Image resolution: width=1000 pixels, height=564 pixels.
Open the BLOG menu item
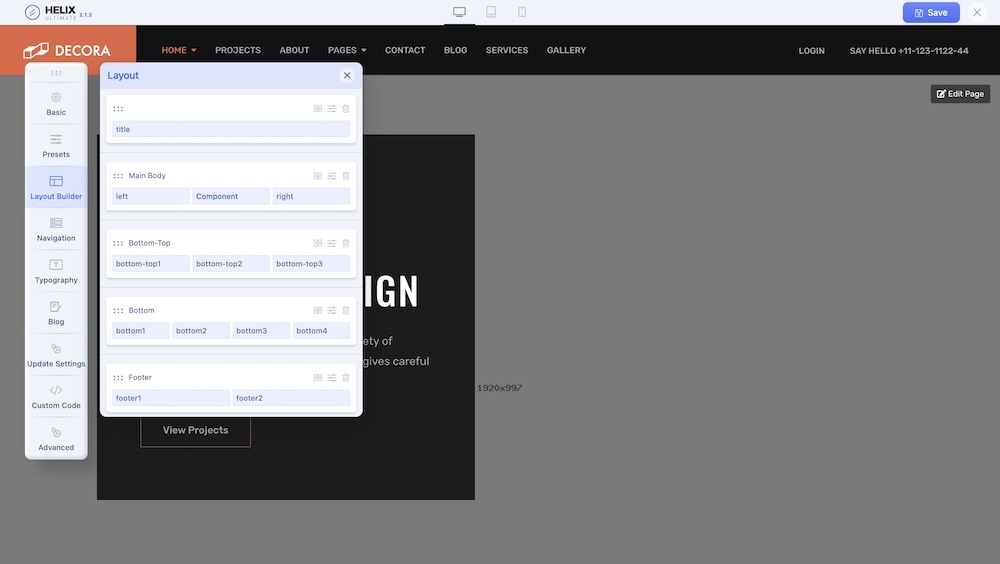pyautogui.click(x=455, y=50)
